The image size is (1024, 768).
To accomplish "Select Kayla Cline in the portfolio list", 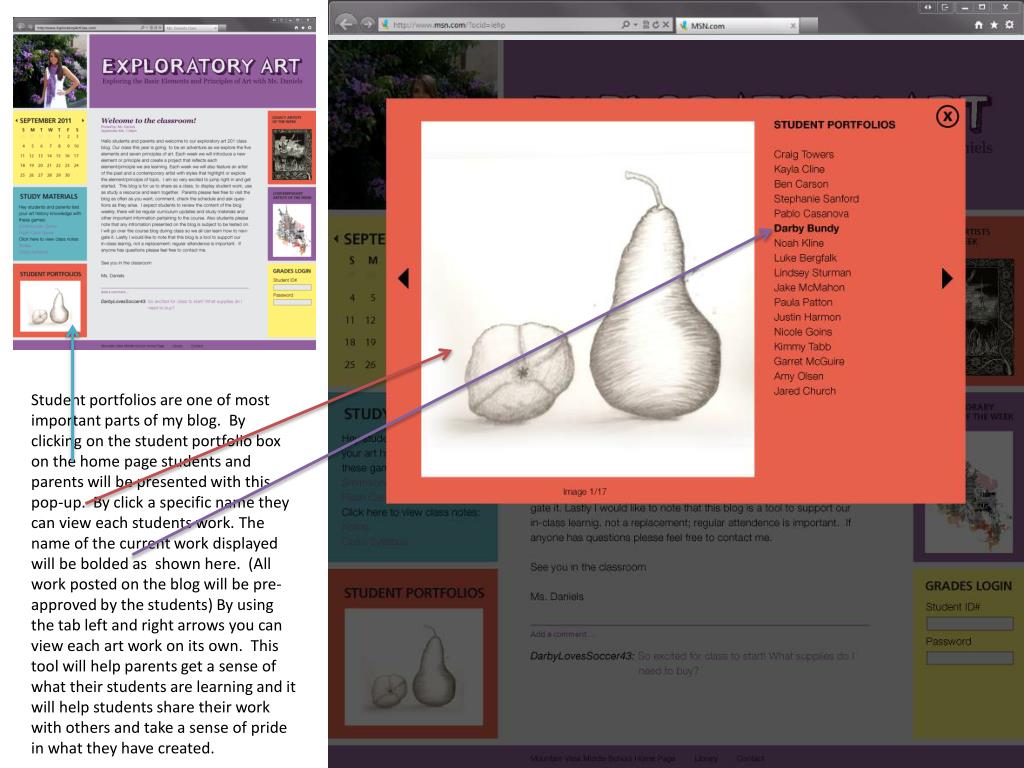I will click(x=799, y=169).
